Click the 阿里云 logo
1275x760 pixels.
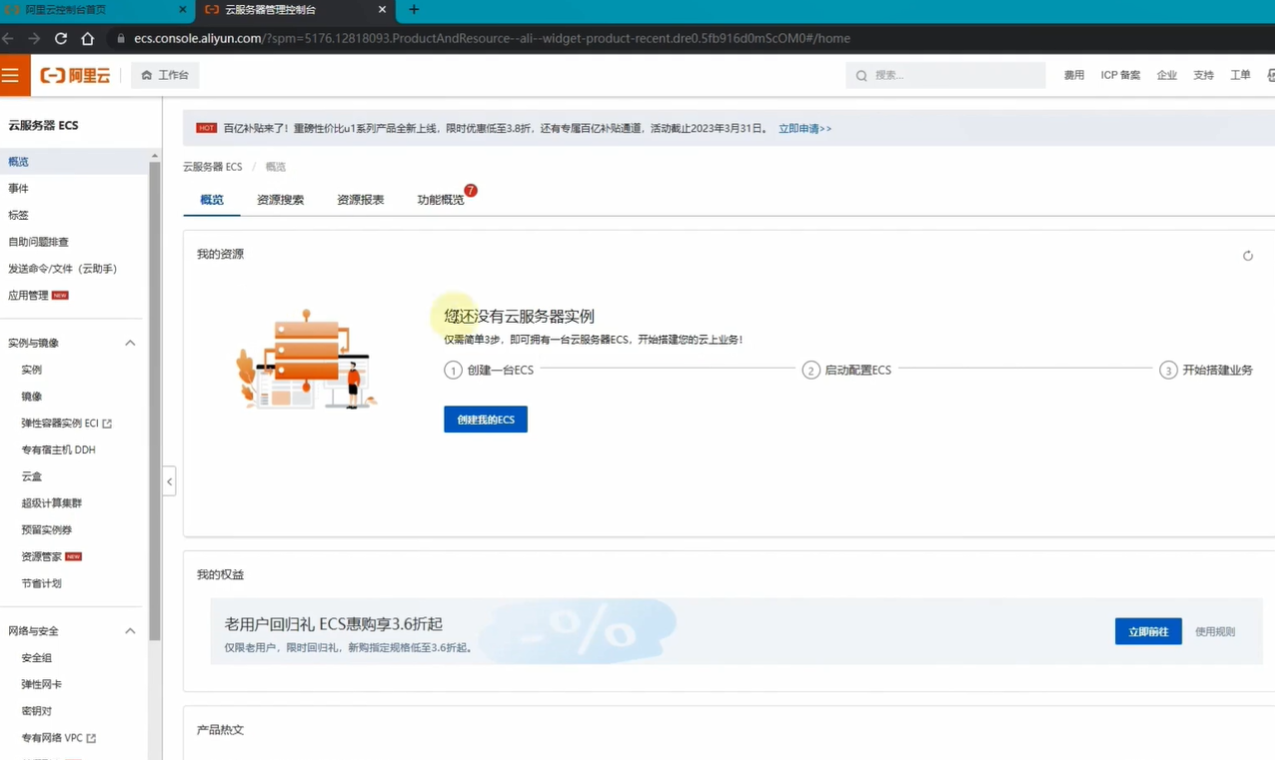[75, 75]
